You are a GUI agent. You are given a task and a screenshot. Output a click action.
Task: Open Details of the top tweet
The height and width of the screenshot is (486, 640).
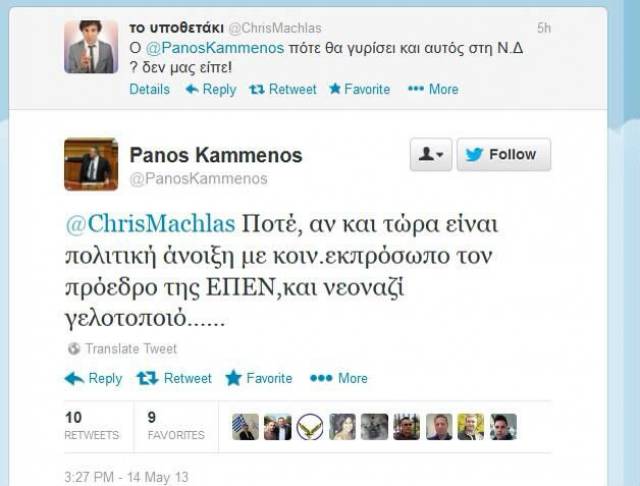[x=149, y=89]
